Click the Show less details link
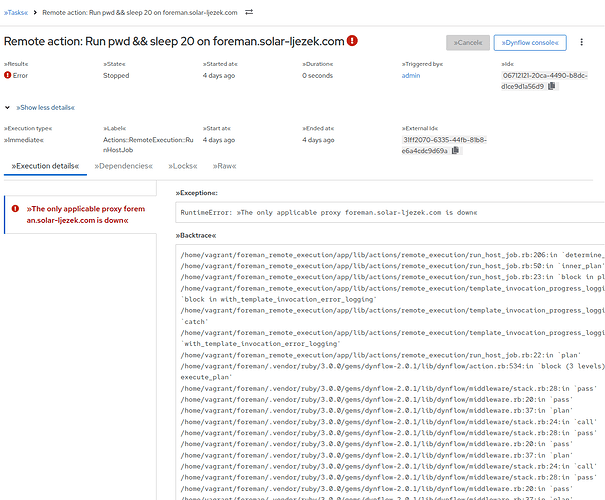The width and height of the screenshot is (605, 500). pos(46,108)
